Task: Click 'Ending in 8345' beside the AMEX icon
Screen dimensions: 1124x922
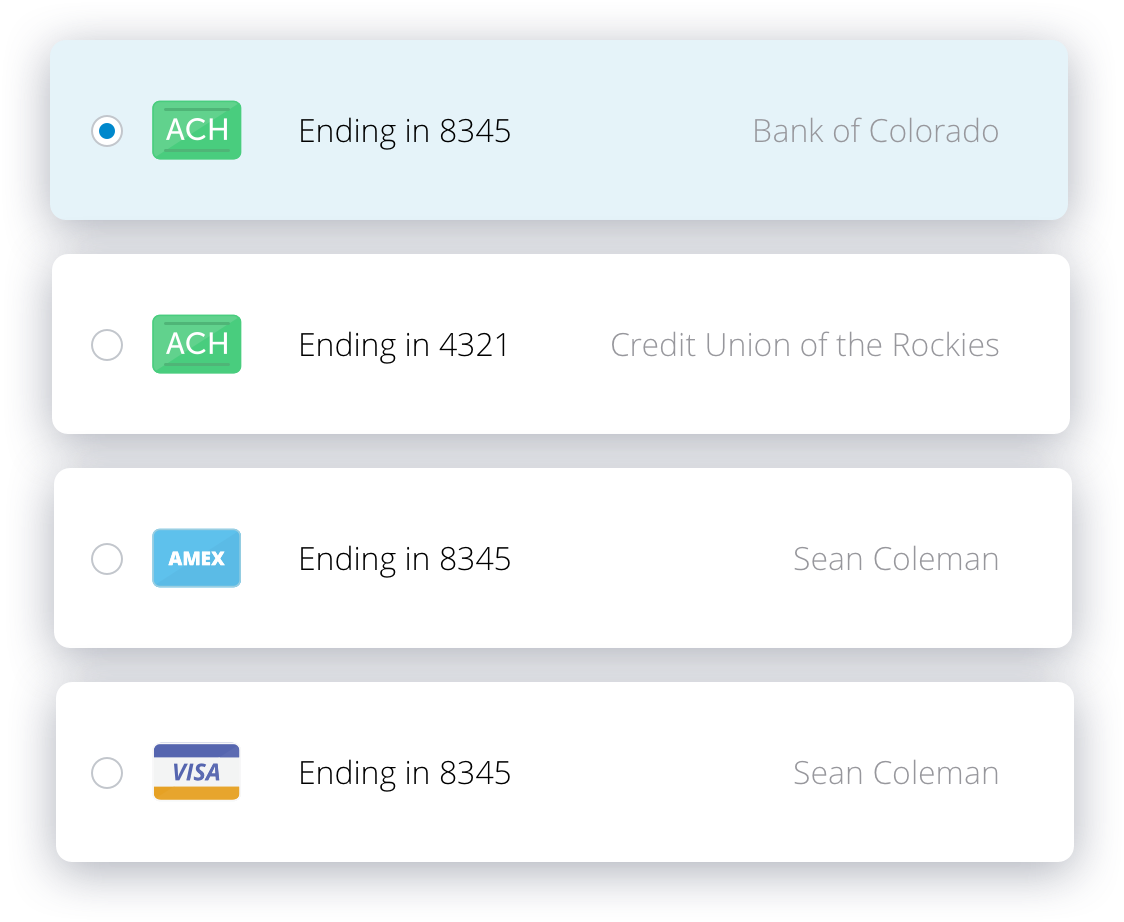Action: [x=404, y=560]
